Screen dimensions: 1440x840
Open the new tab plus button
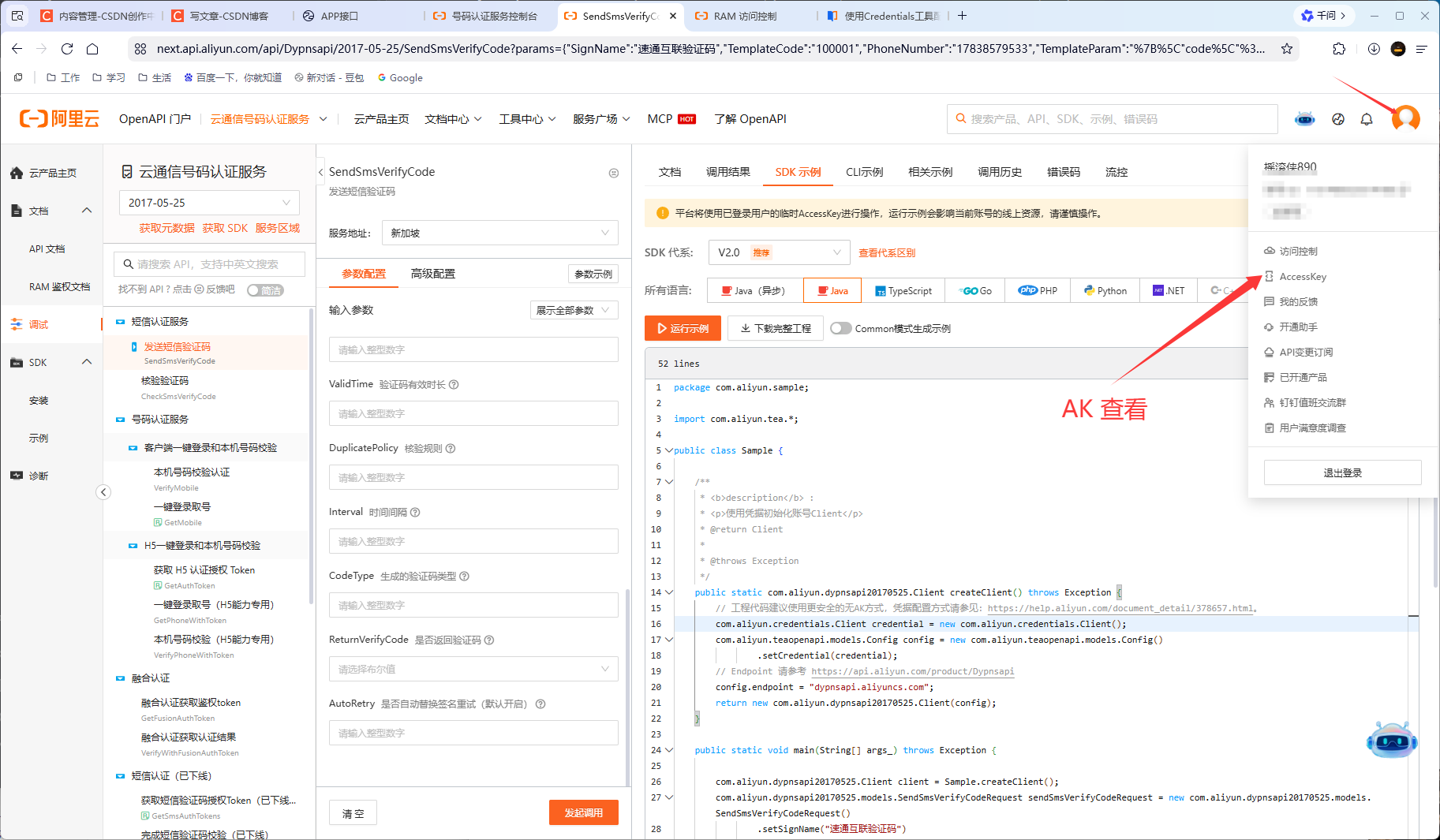point(962,15)
